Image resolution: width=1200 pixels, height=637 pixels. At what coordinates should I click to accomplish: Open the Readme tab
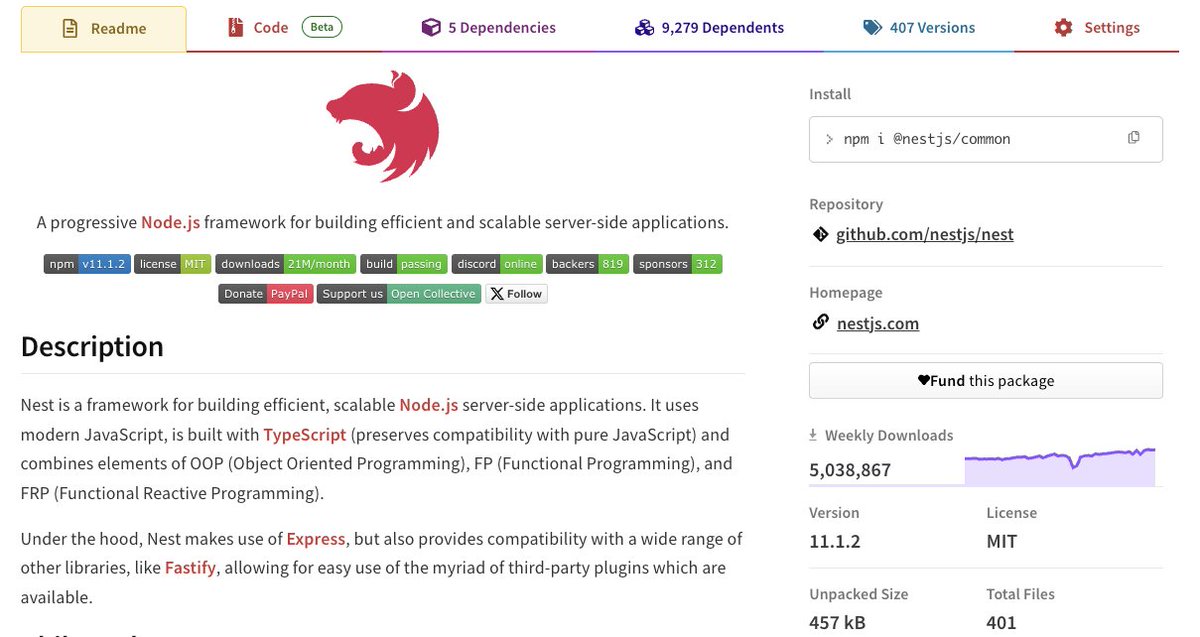tap(103, 28)
